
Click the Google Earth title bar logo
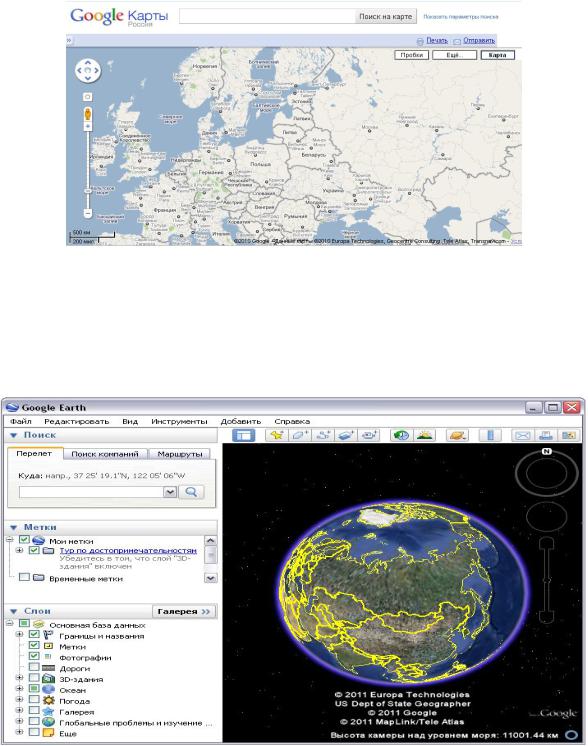12,407
